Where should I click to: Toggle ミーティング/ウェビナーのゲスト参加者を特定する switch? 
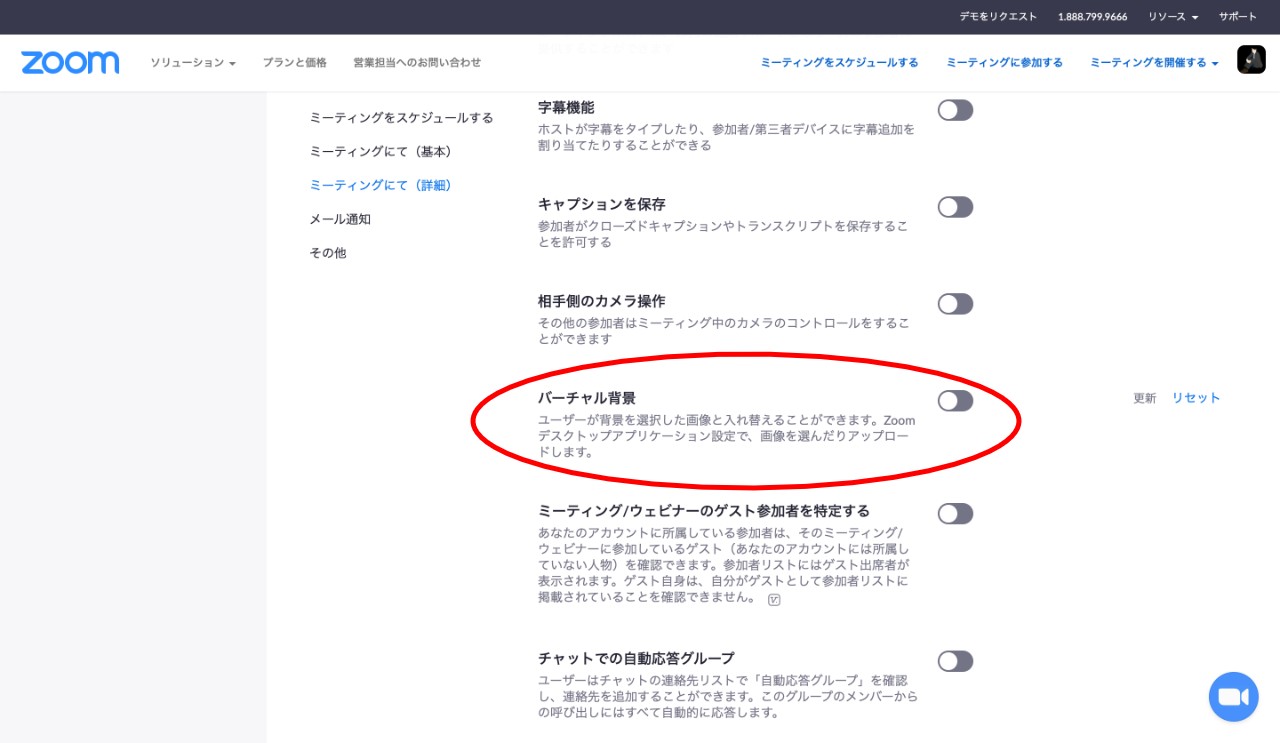click(x=955, y=514)
